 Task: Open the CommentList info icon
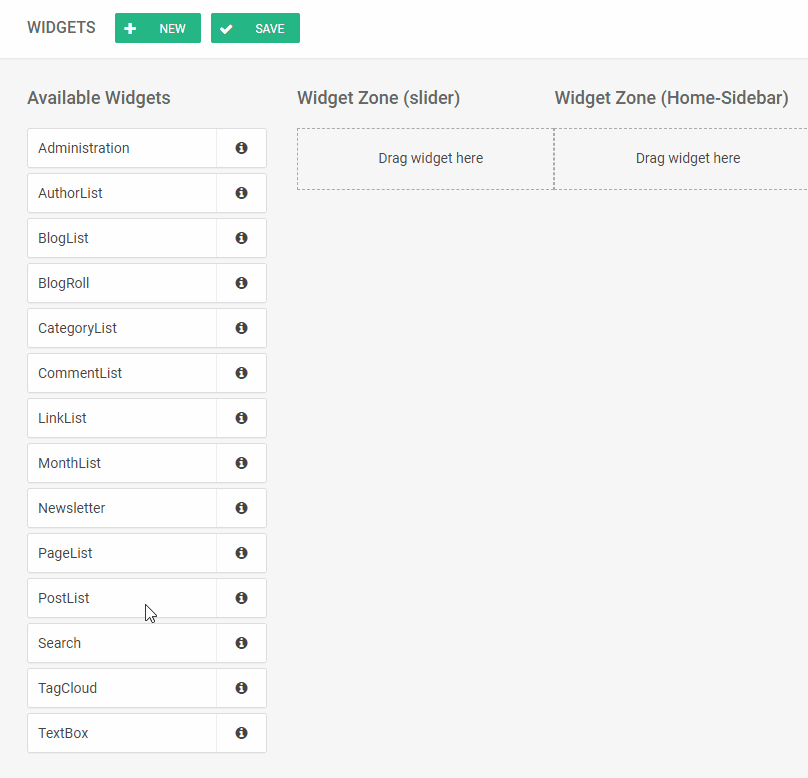pos(241,373)
